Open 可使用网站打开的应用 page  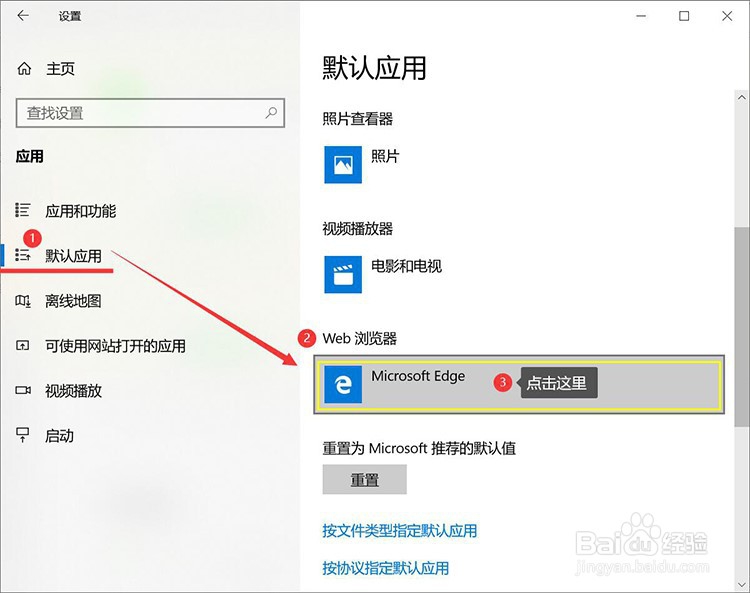[x=115, y=346]
